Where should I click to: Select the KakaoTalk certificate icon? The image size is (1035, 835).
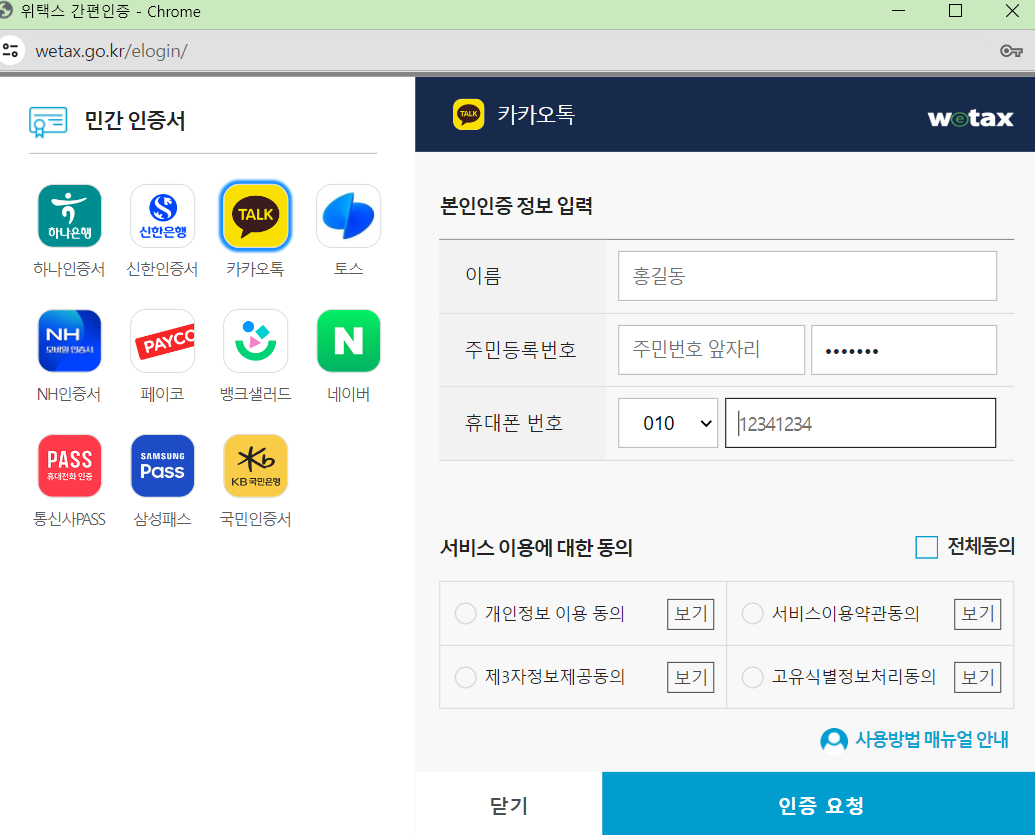(255, 215)
